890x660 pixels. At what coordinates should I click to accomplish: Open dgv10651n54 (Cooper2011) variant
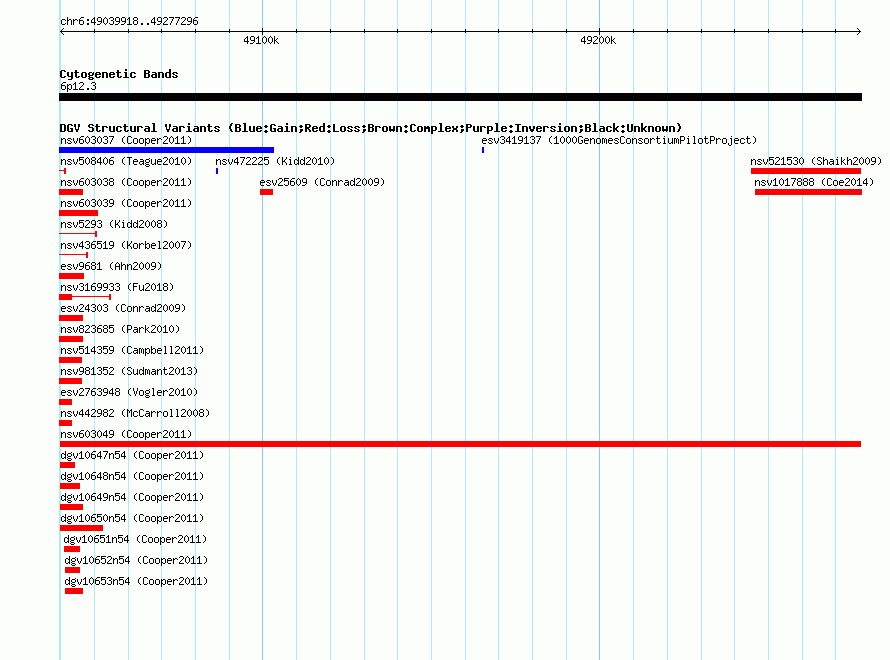(136, 539)
